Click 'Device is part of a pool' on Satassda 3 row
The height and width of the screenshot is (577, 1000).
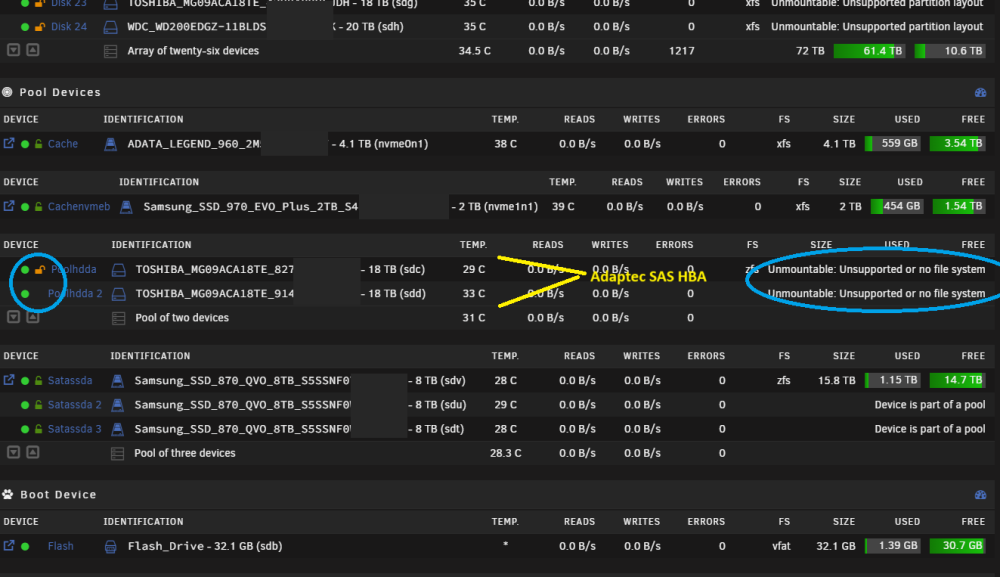click(x=930, y=429)
